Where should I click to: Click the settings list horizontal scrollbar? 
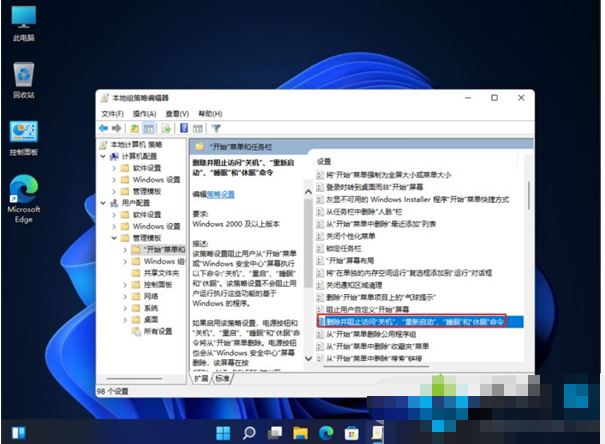tap(376, 366)
